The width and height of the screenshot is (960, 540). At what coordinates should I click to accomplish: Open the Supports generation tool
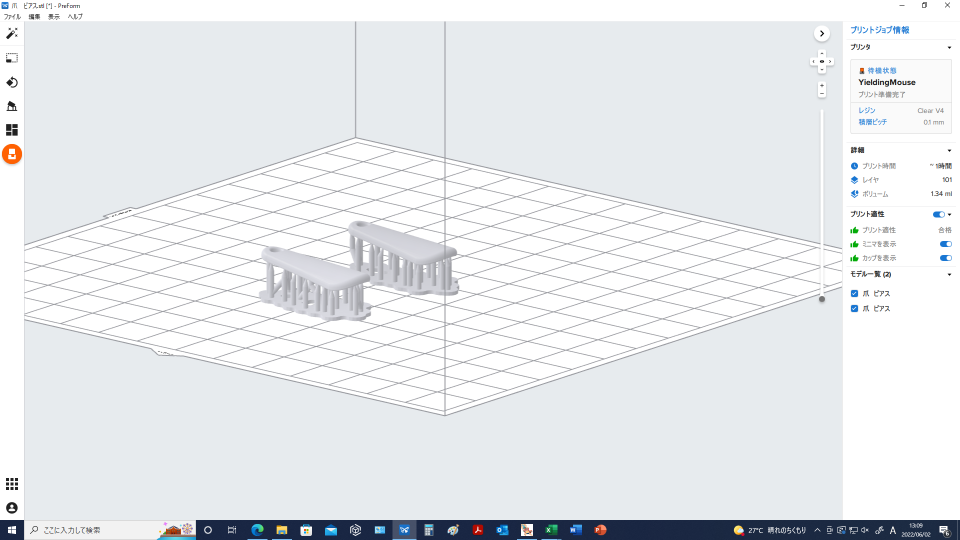tap(12, 106)
